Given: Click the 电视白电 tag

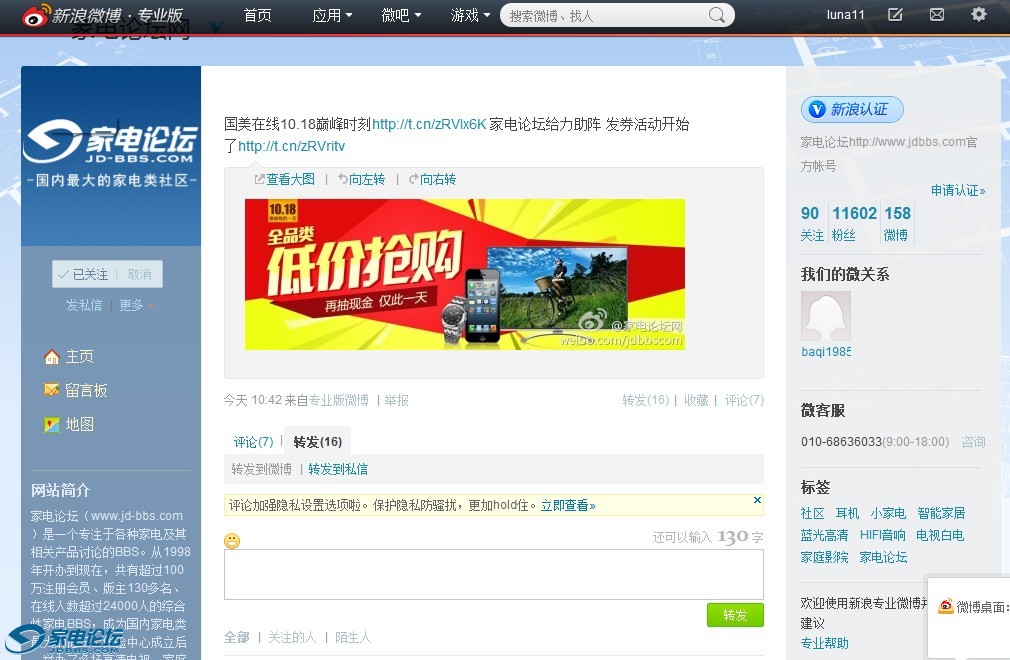Looking at the screenshot, I should 940,535.
